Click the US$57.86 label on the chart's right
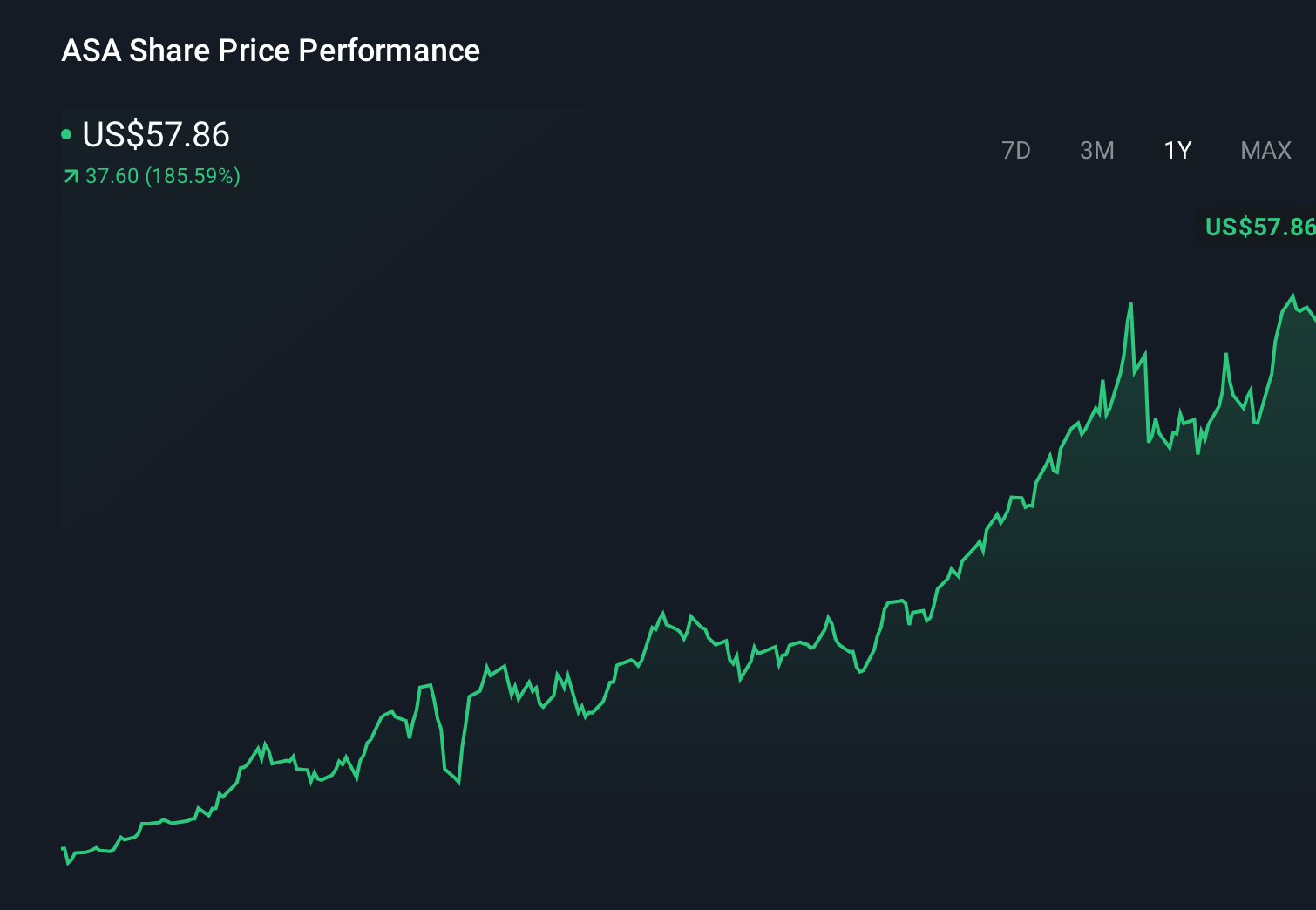Viewport: 1316px width, 910px height. 1258,227
